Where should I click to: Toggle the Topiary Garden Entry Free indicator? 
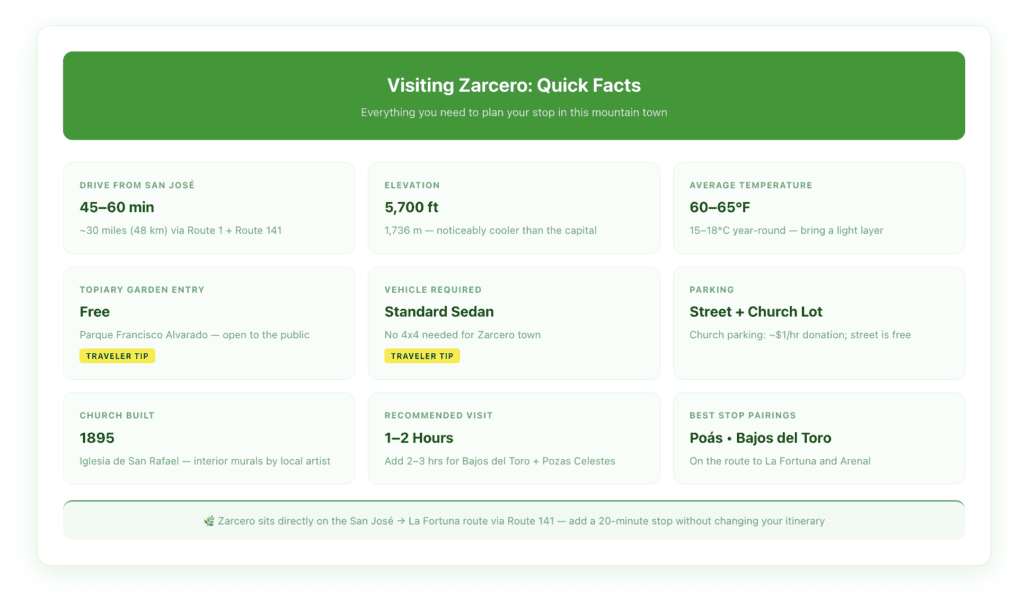(x=95, y=312)
